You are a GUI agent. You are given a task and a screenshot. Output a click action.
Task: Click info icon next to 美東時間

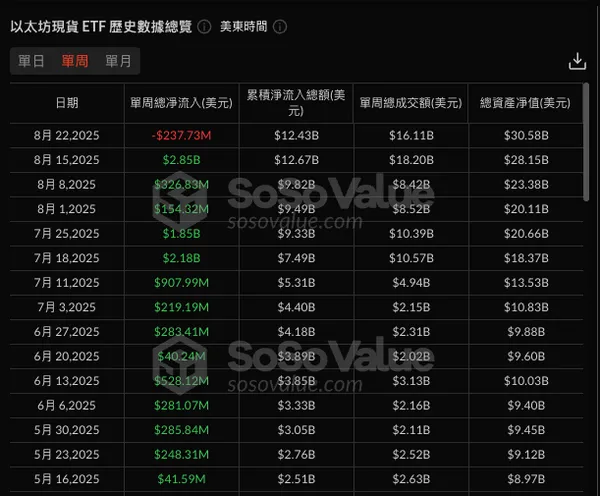point(279,26)
